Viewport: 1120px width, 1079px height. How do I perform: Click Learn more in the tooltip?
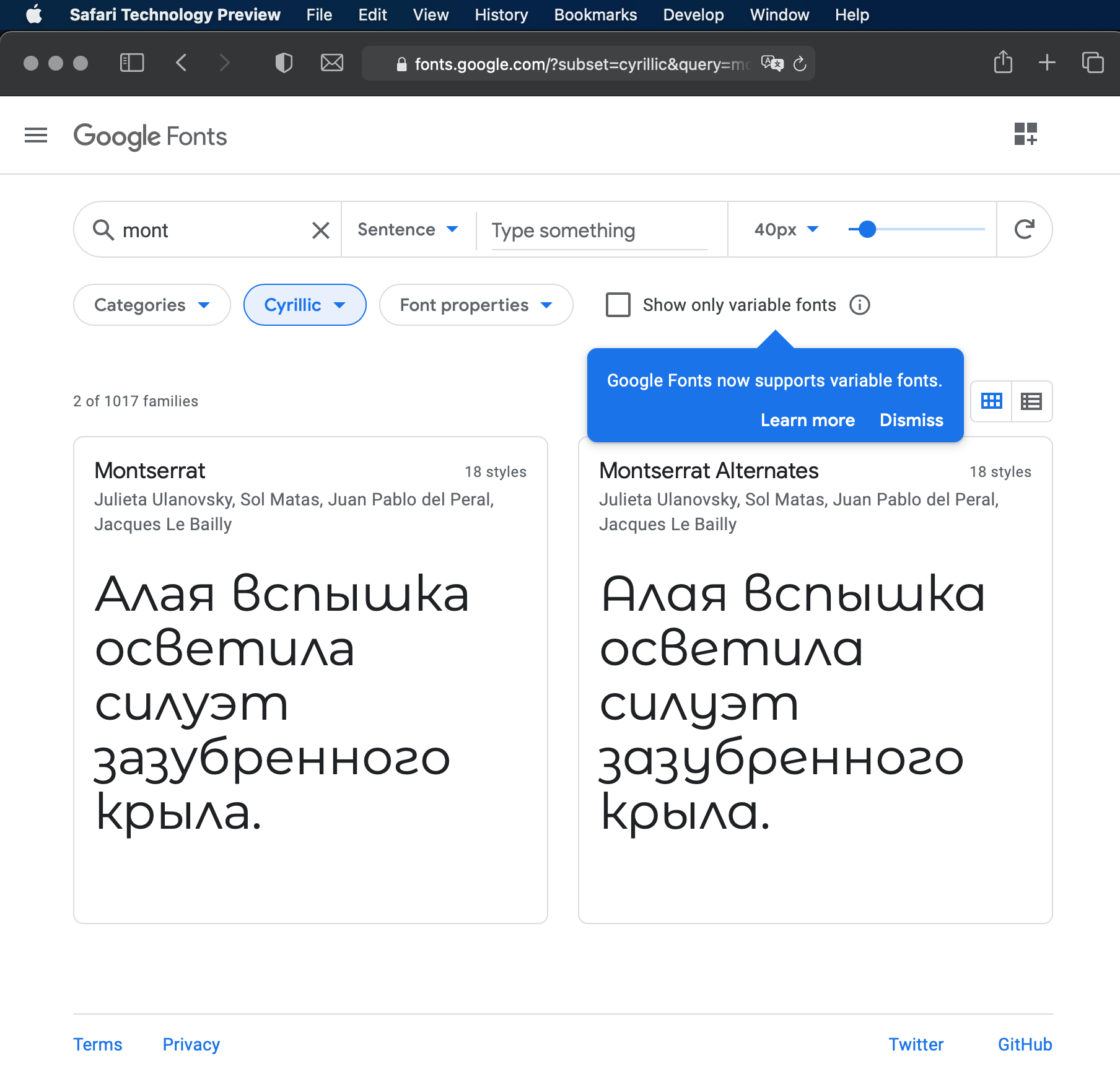tap(808, 420)
